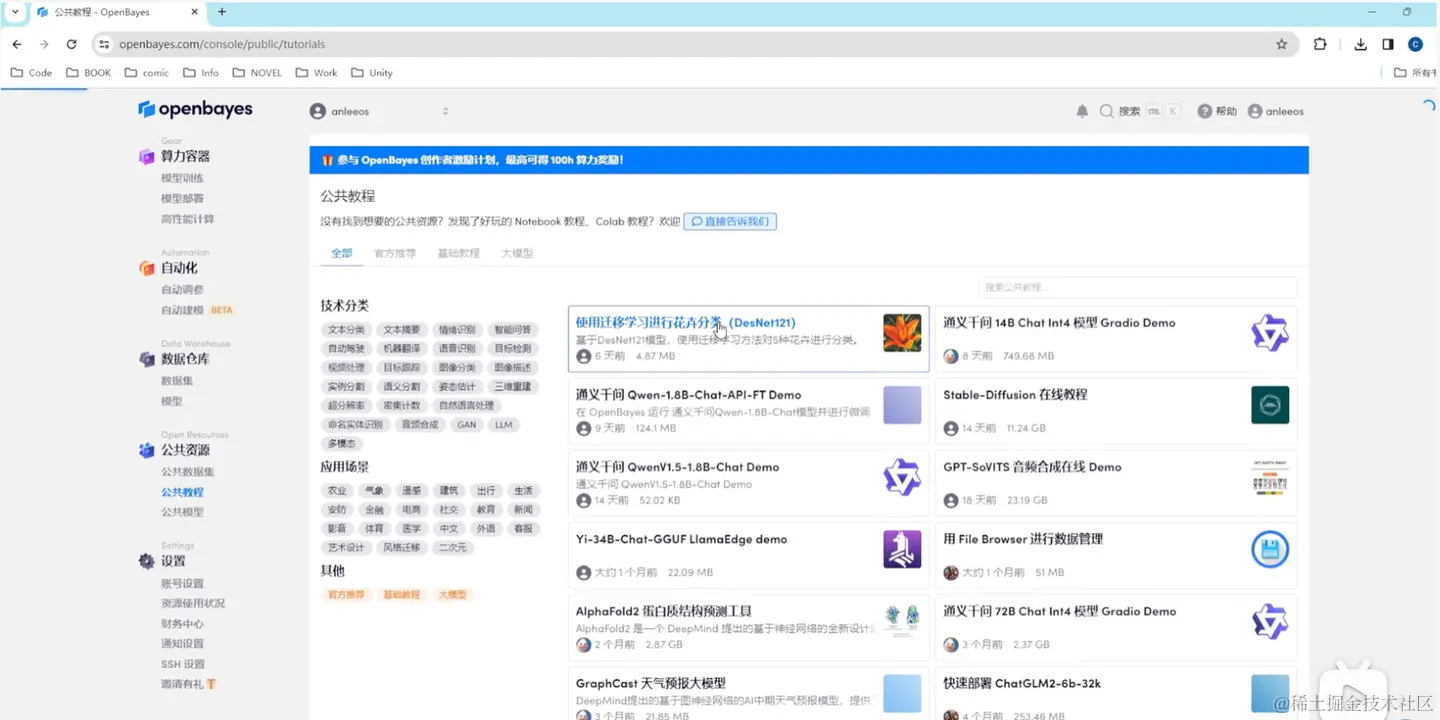
Task: View site information icon in address bar
Action: tap(103, 44)
